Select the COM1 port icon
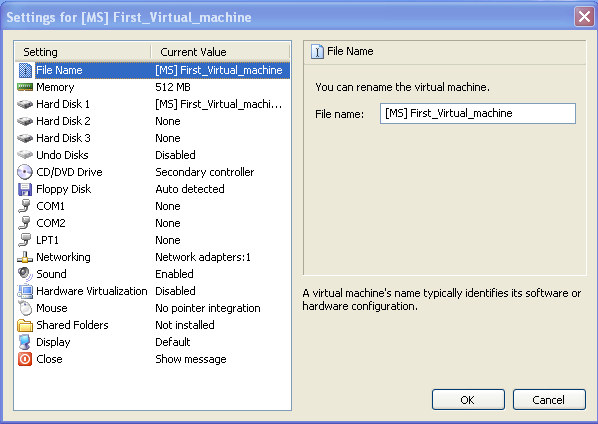Screen dimensions: 598x424 pyautogui.click(x=25, y=206)
